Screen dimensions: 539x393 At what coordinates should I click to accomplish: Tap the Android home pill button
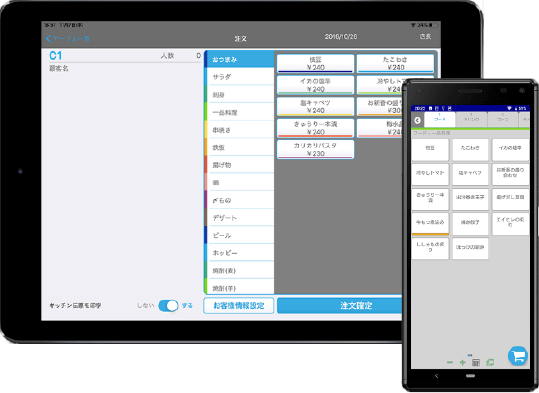click(x=470, y=376)
